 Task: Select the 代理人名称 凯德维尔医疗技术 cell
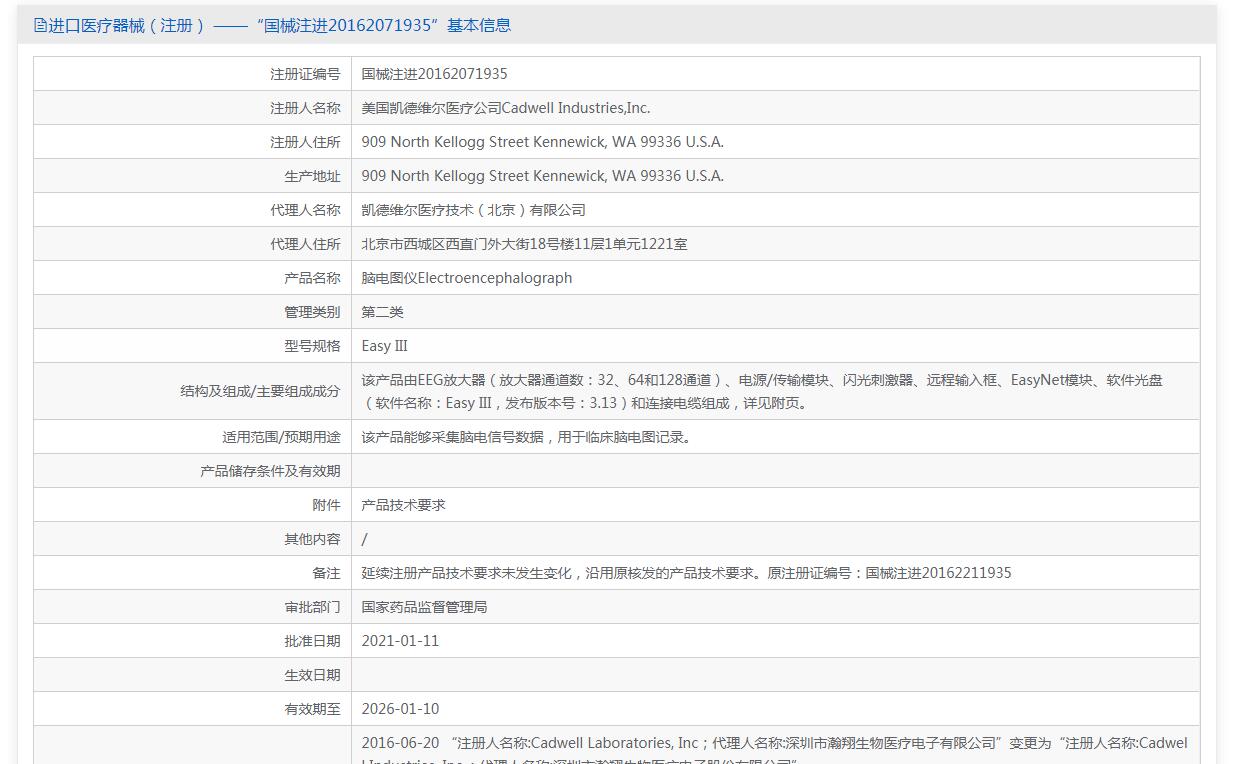tap(775, 210)
